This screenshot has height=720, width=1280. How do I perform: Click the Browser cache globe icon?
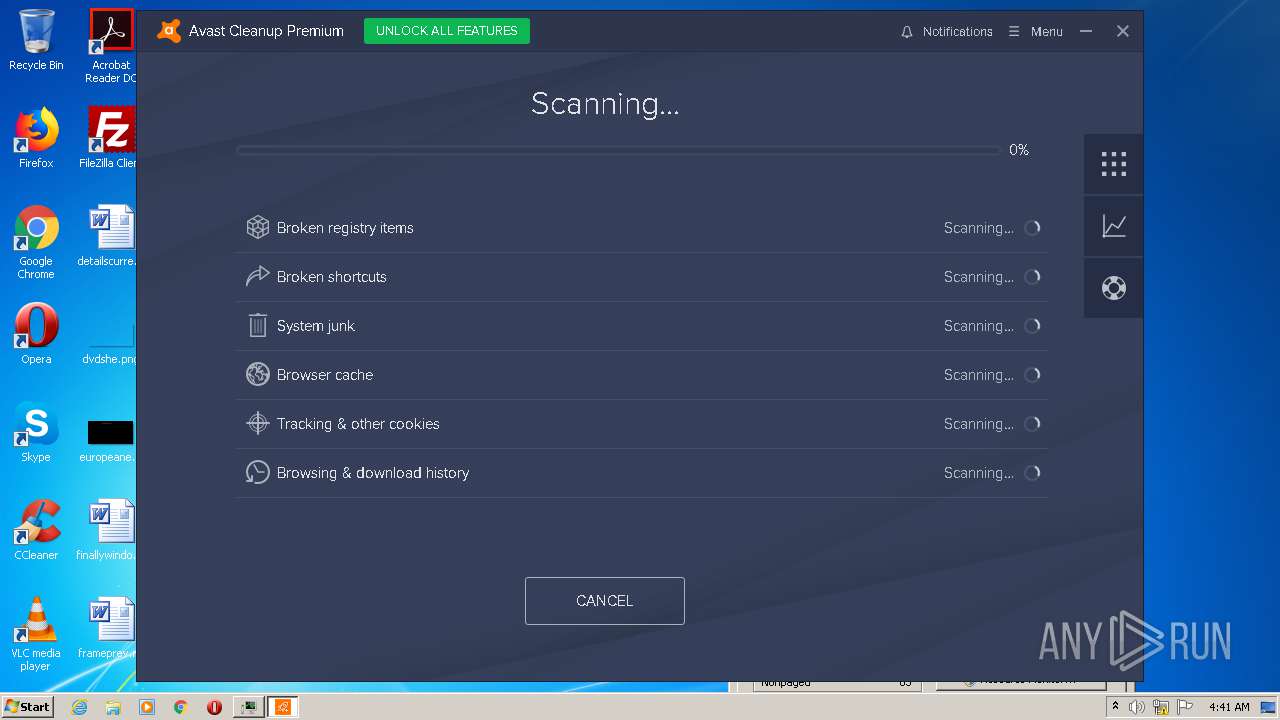coord(258,375)
